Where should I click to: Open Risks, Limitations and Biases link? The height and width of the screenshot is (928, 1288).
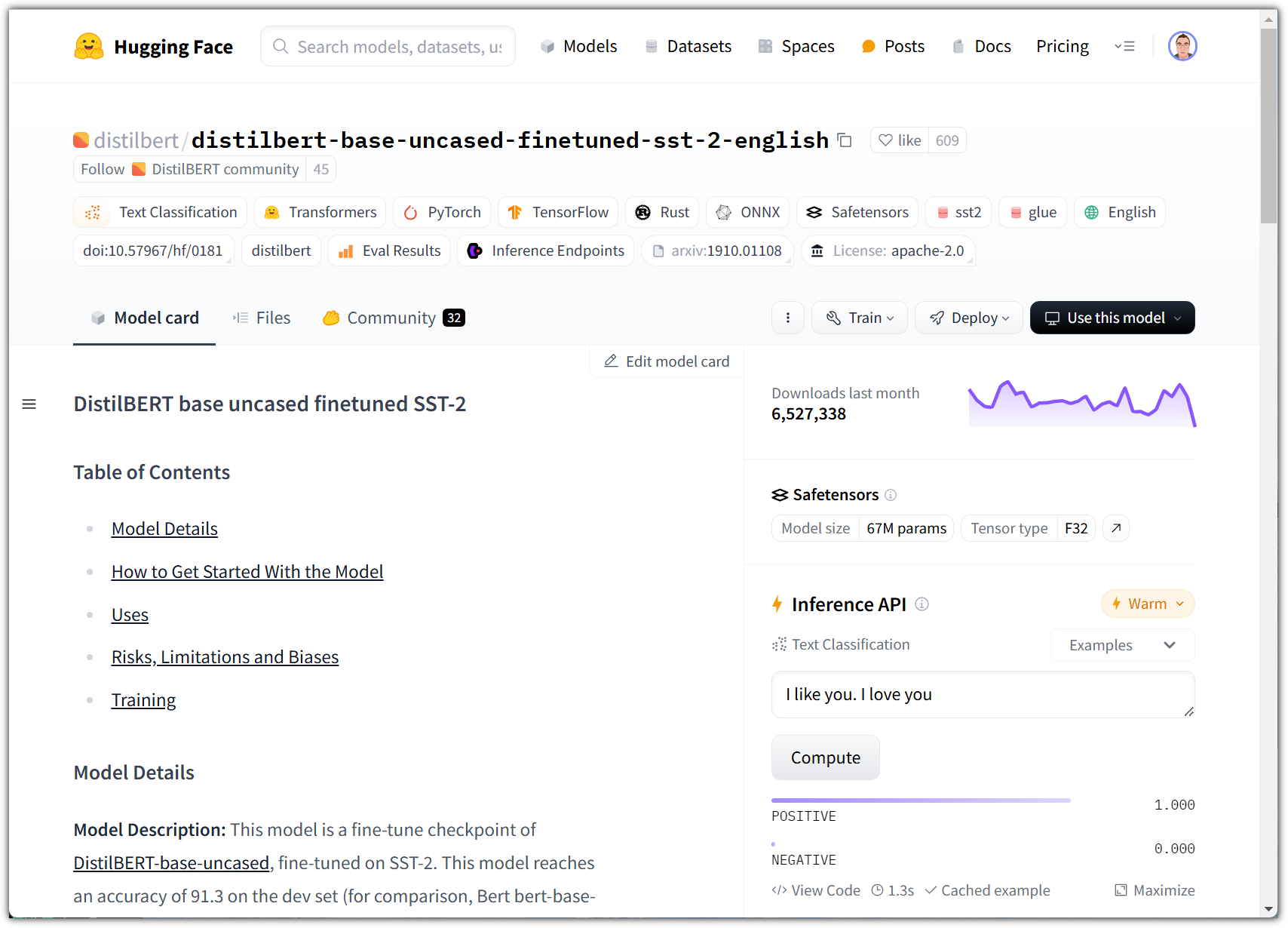[225, 657]
